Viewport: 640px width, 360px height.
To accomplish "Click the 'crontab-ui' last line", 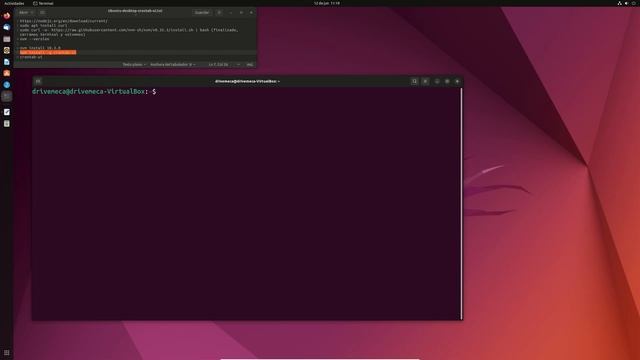I will (31, 57).
